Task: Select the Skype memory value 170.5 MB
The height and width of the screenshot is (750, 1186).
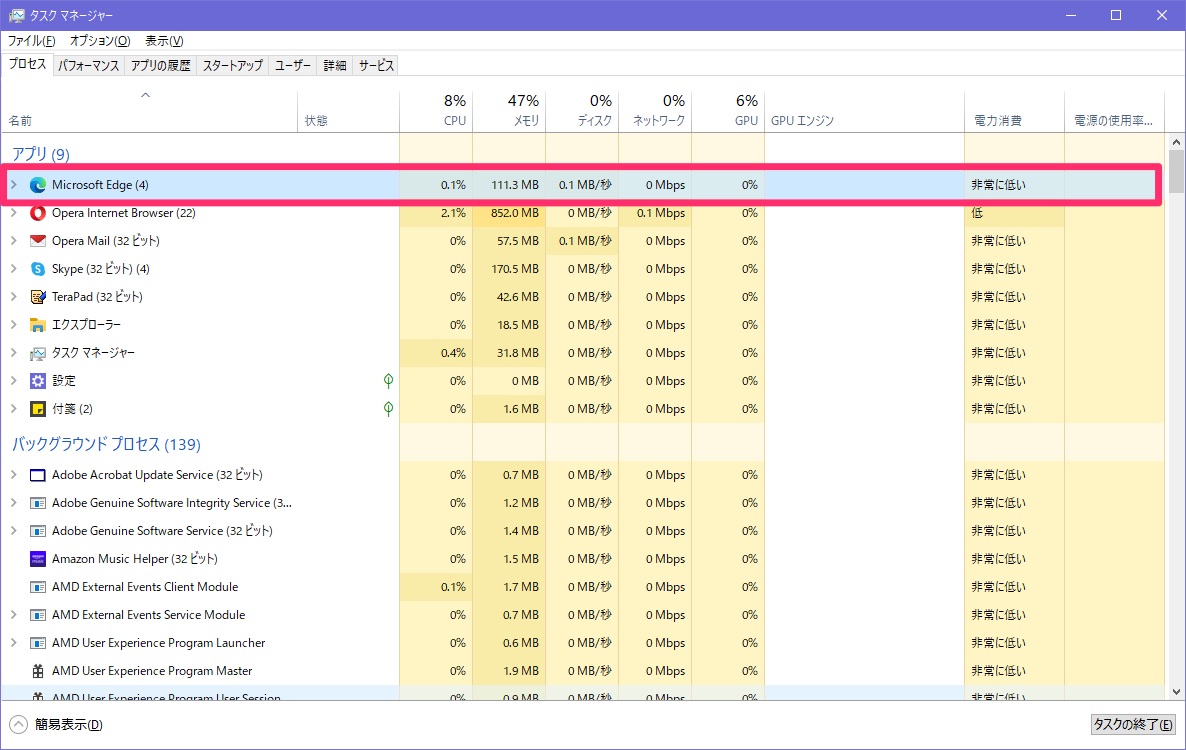Action: pos(514,268)
